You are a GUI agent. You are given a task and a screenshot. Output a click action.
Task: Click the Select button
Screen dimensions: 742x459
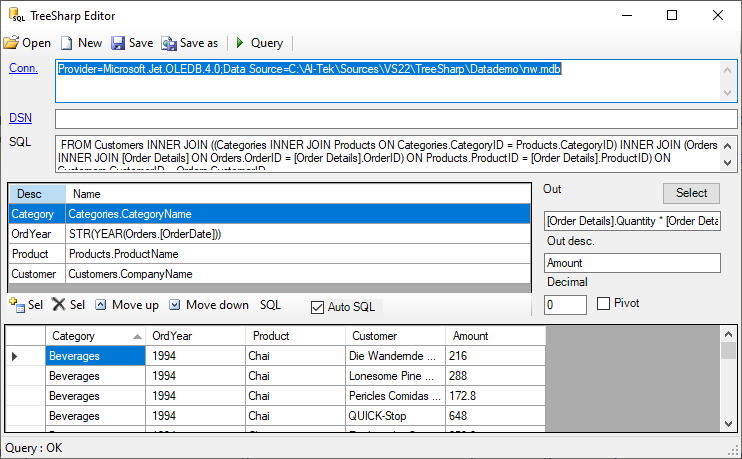(691, 193)
